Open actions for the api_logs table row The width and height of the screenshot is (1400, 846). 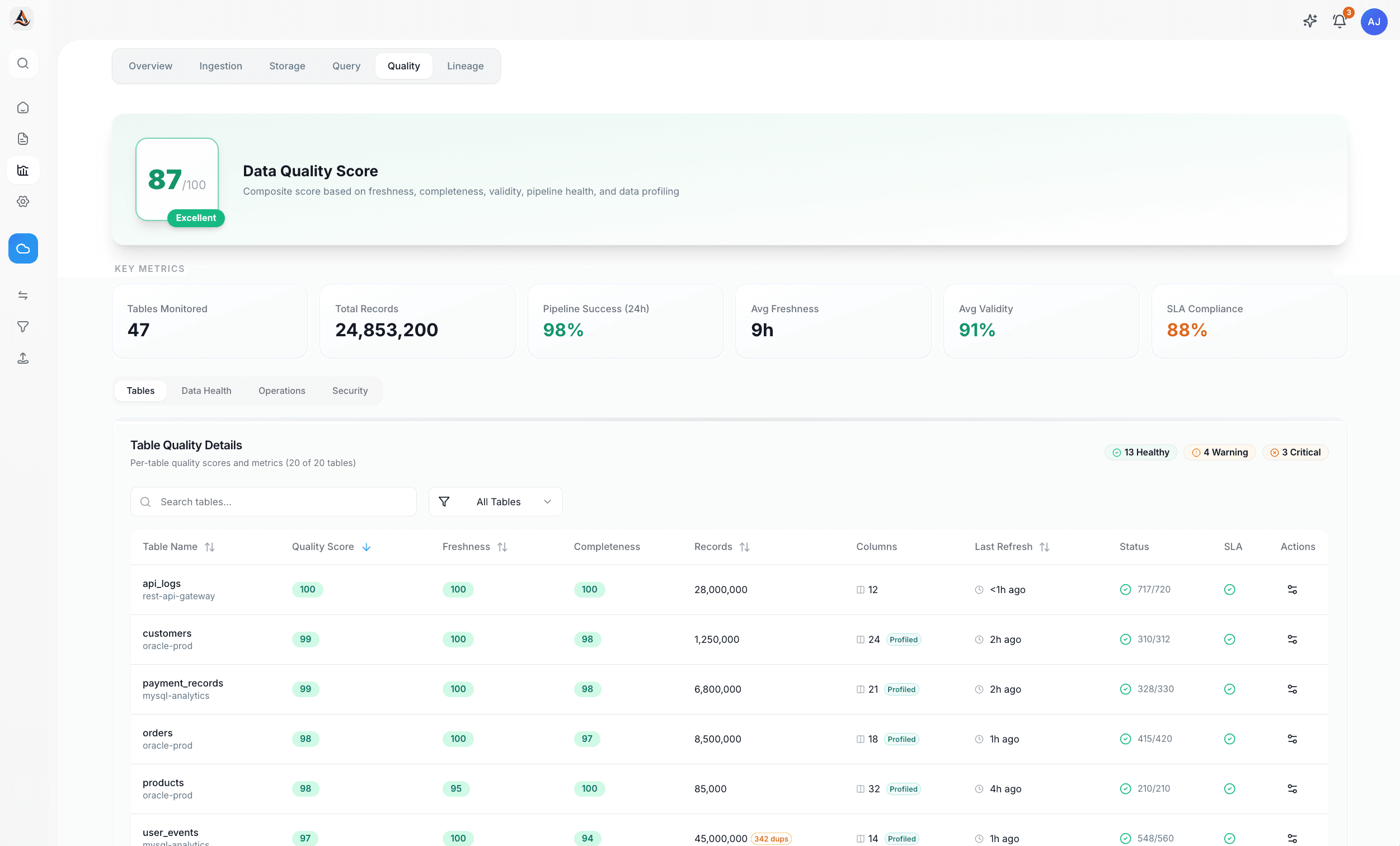(x=1292, y=589)
